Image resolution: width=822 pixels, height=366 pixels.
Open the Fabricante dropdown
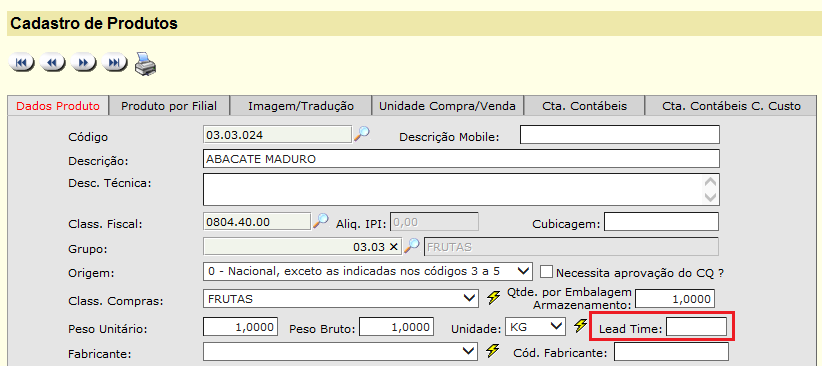click(x=340, y=352)
